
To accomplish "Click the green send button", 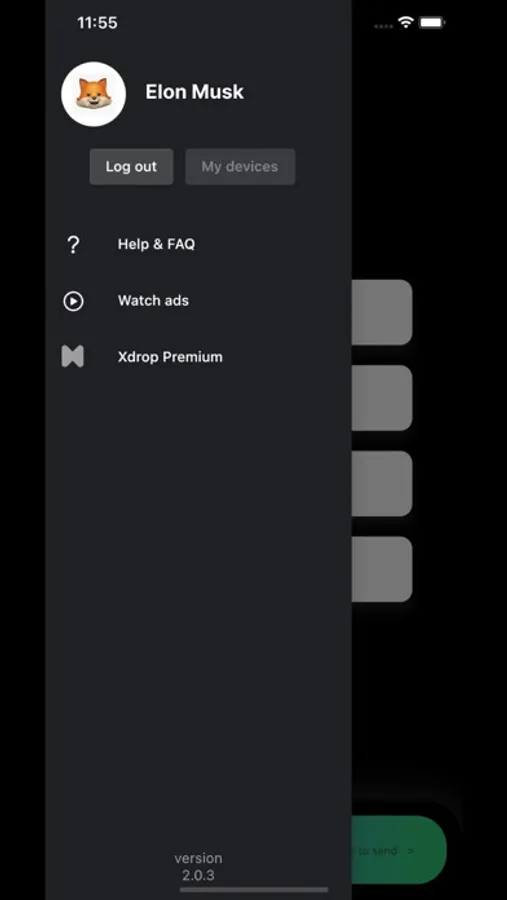I will [x=399, y=850].
